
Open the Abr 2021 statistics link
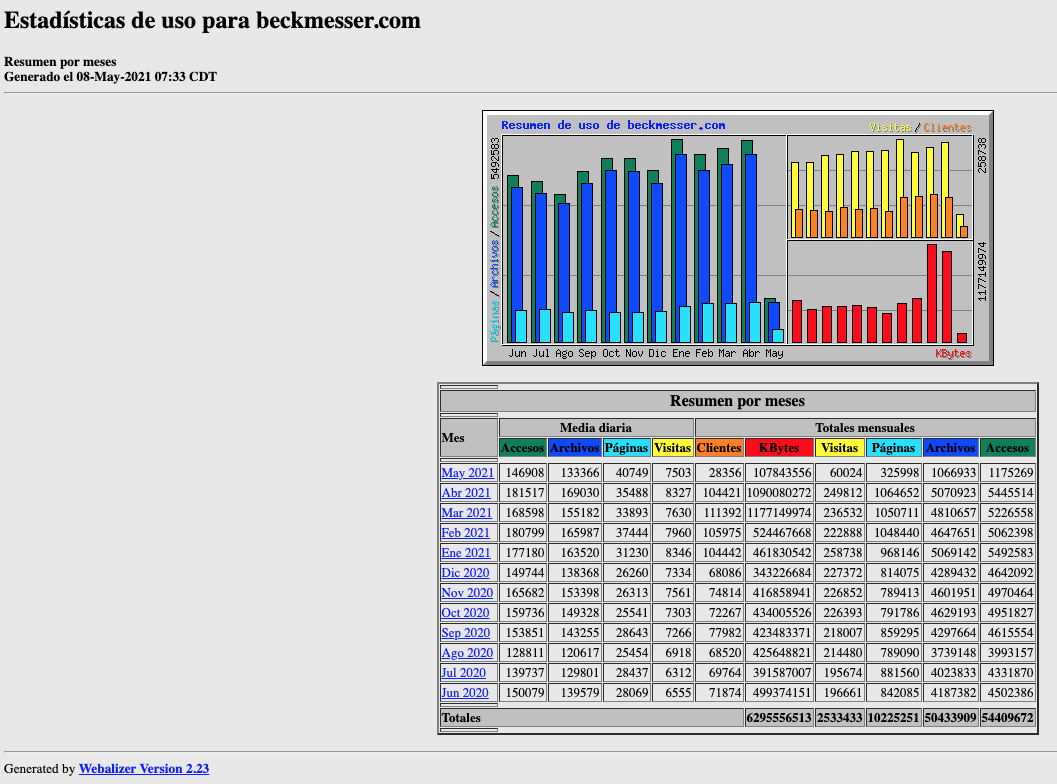click(466, 493)
